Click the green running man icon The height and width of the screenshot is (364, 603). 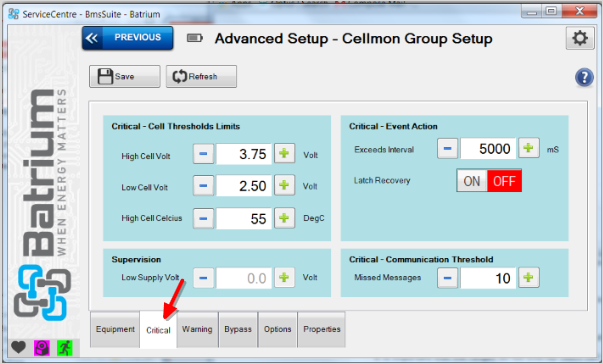[x=65, y=348]
